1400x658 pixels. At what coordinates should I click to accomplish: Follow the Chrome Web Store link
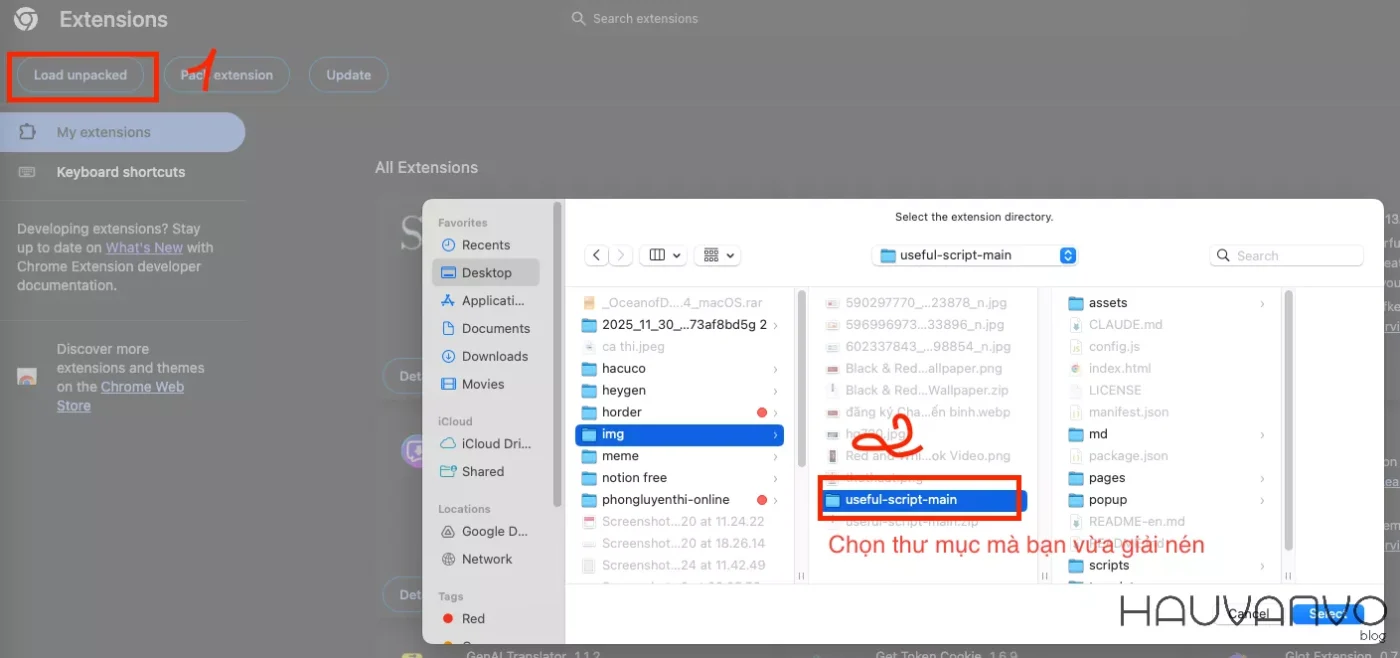coord(121,396)
